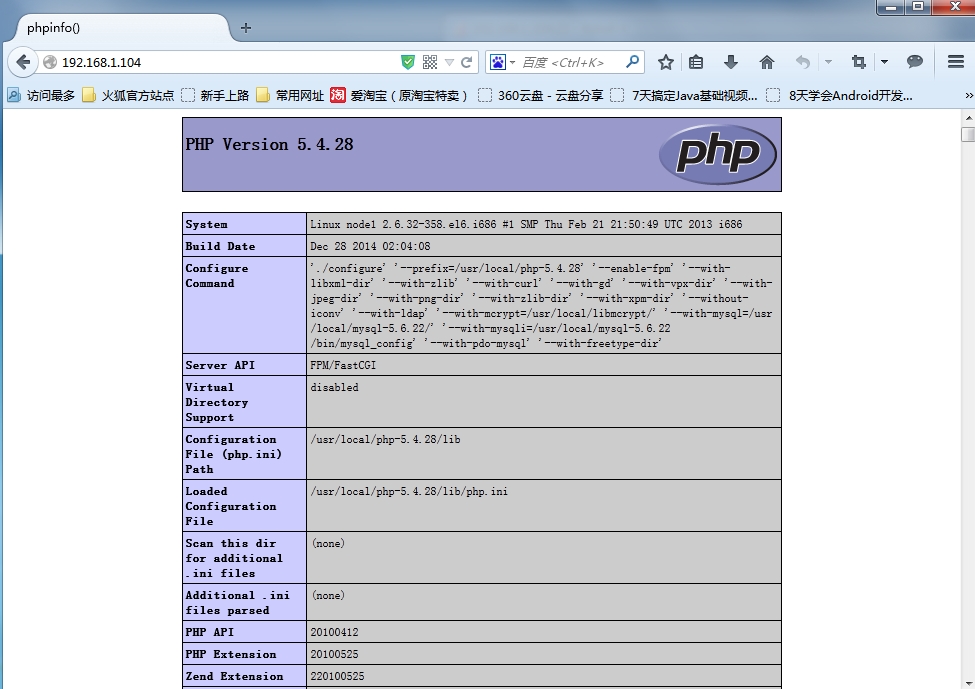The height and width of the screenshot is (689, 975).
Task: Click the globe site identity icon
Action: coord(50,62)
